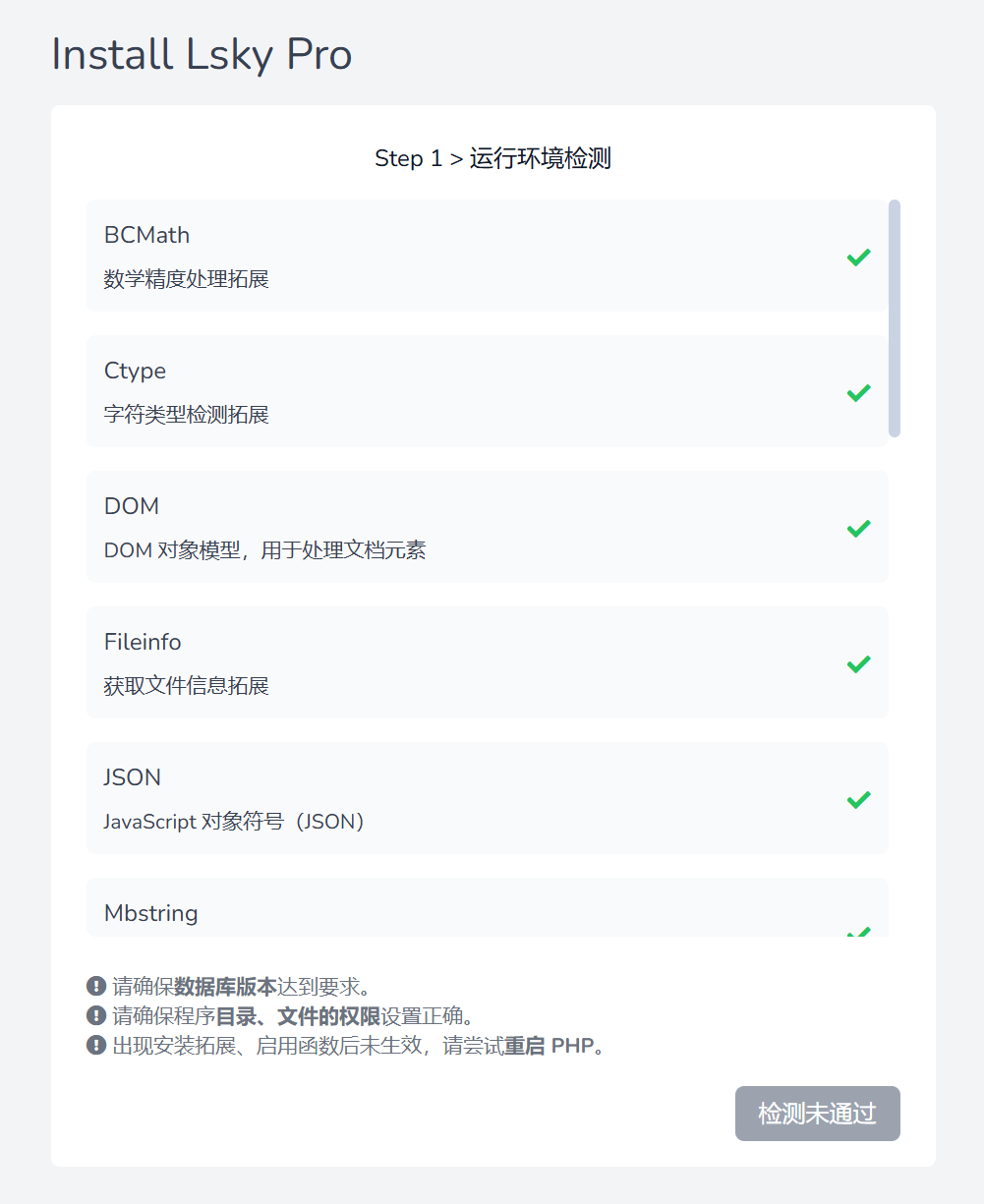The height and width of the screenshot is (1204, 984).
Task: Click the Mbstring green checkmark icon
Action: pos(859,931)
